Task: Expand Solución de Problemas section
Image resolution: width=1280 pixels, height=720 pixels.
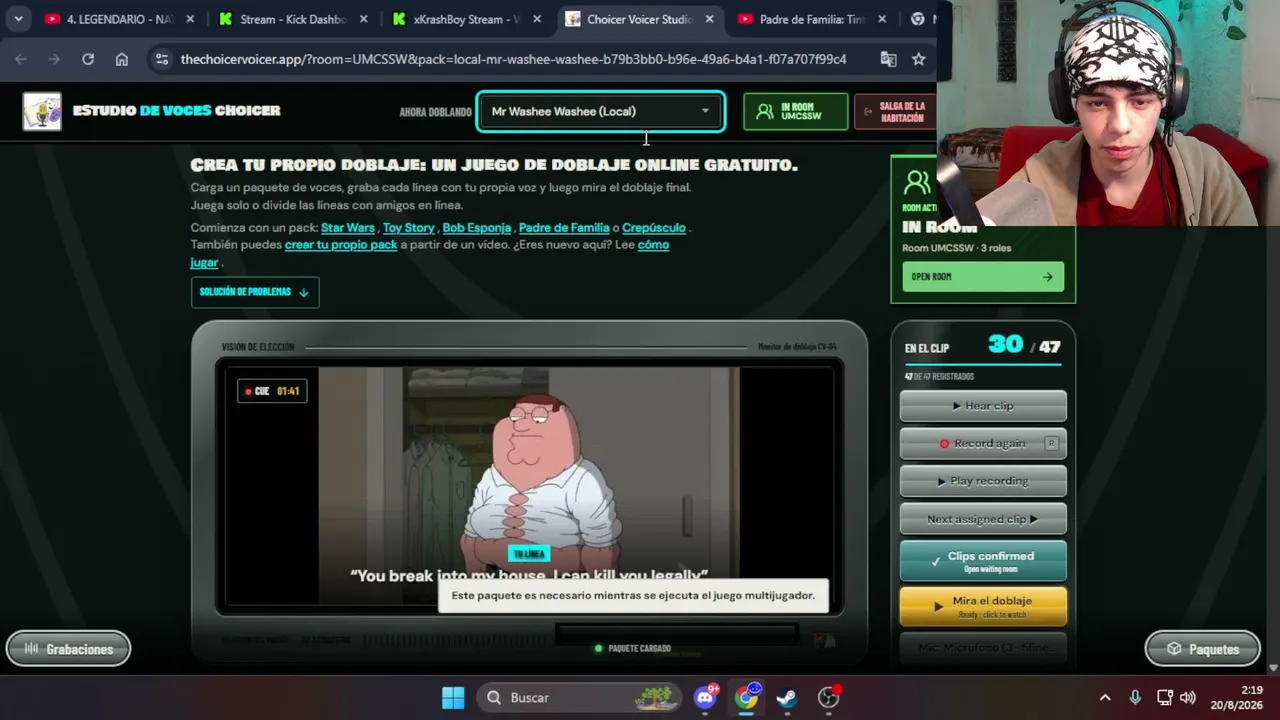Action: point(255,292)
